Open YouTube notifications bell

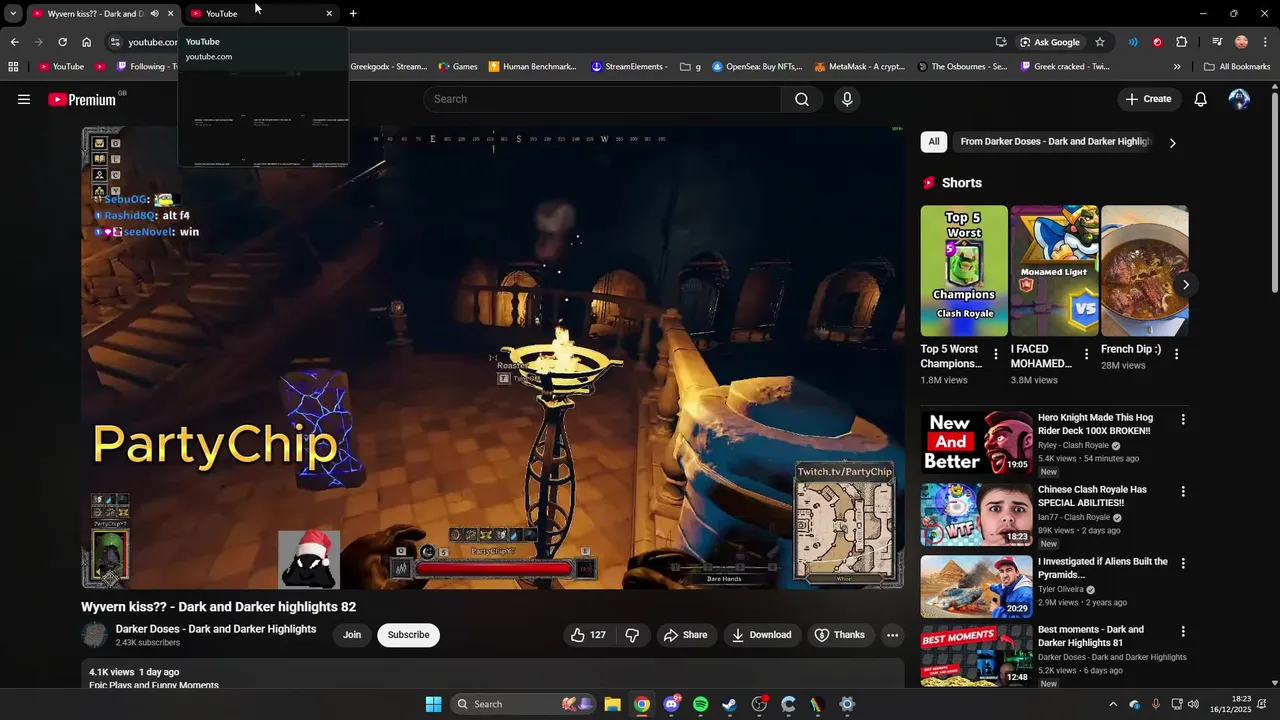(1201, 99)
